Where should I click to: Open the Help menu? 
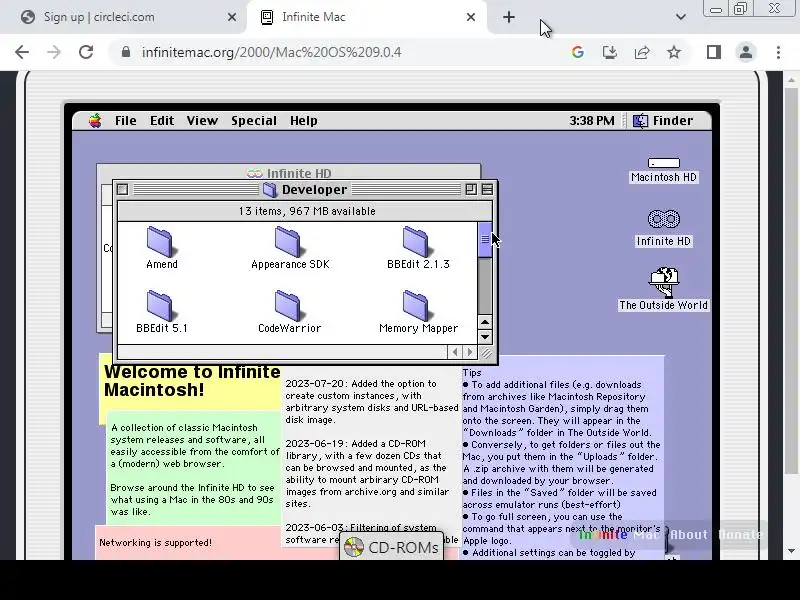304,121
